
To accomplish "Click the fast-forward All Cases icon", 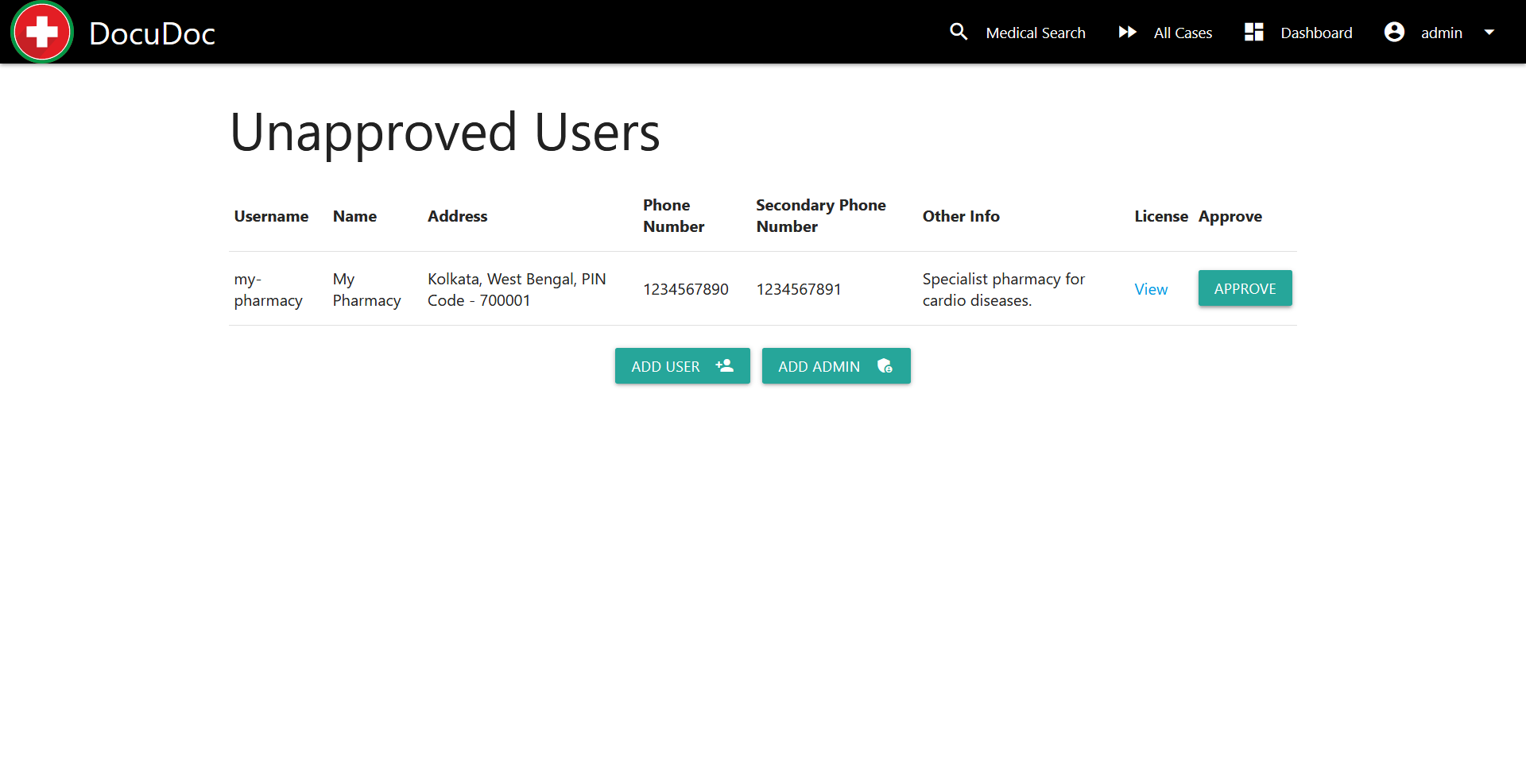I will (x=1127, y=32).
